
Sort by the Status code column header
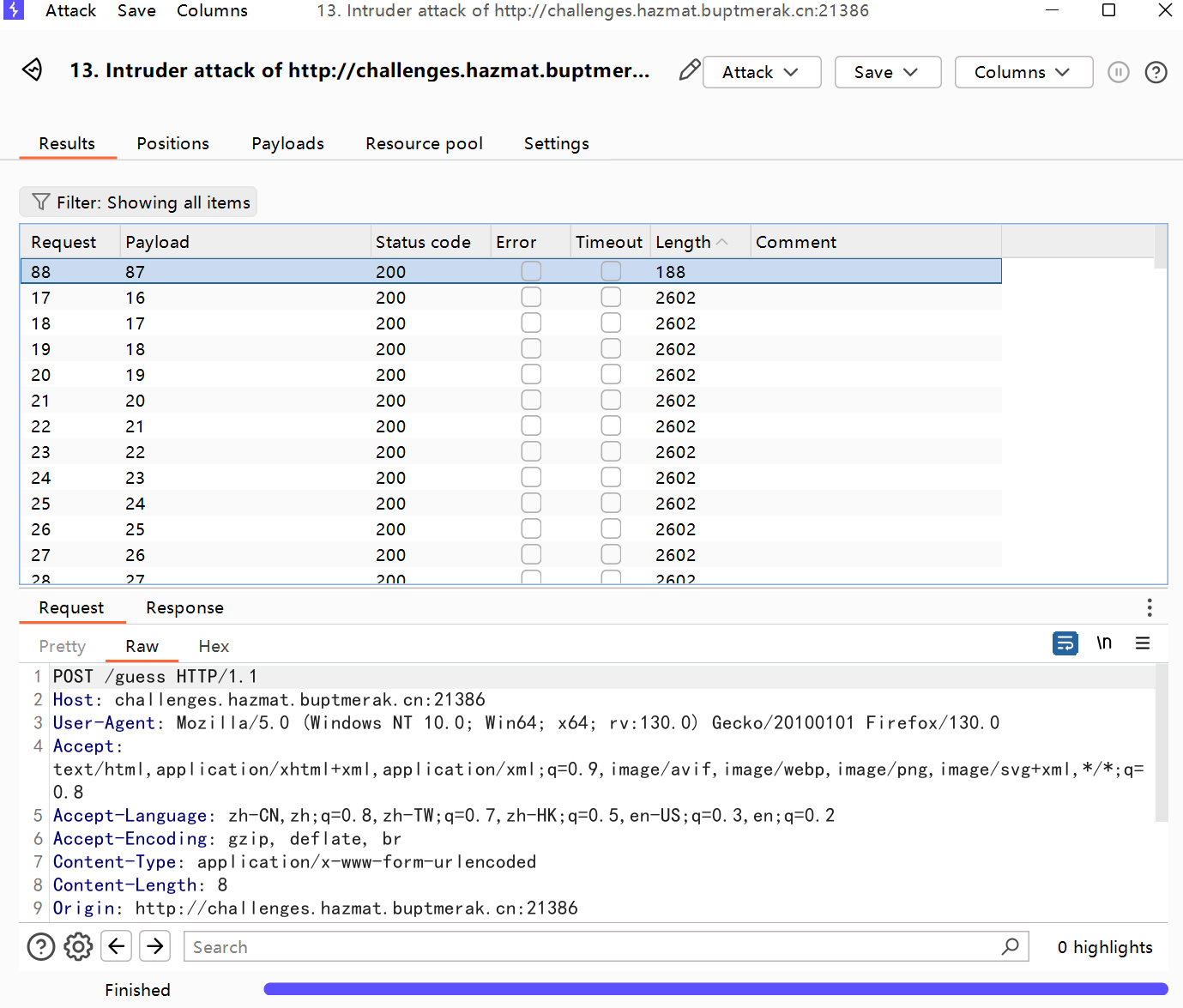(430, 242)
